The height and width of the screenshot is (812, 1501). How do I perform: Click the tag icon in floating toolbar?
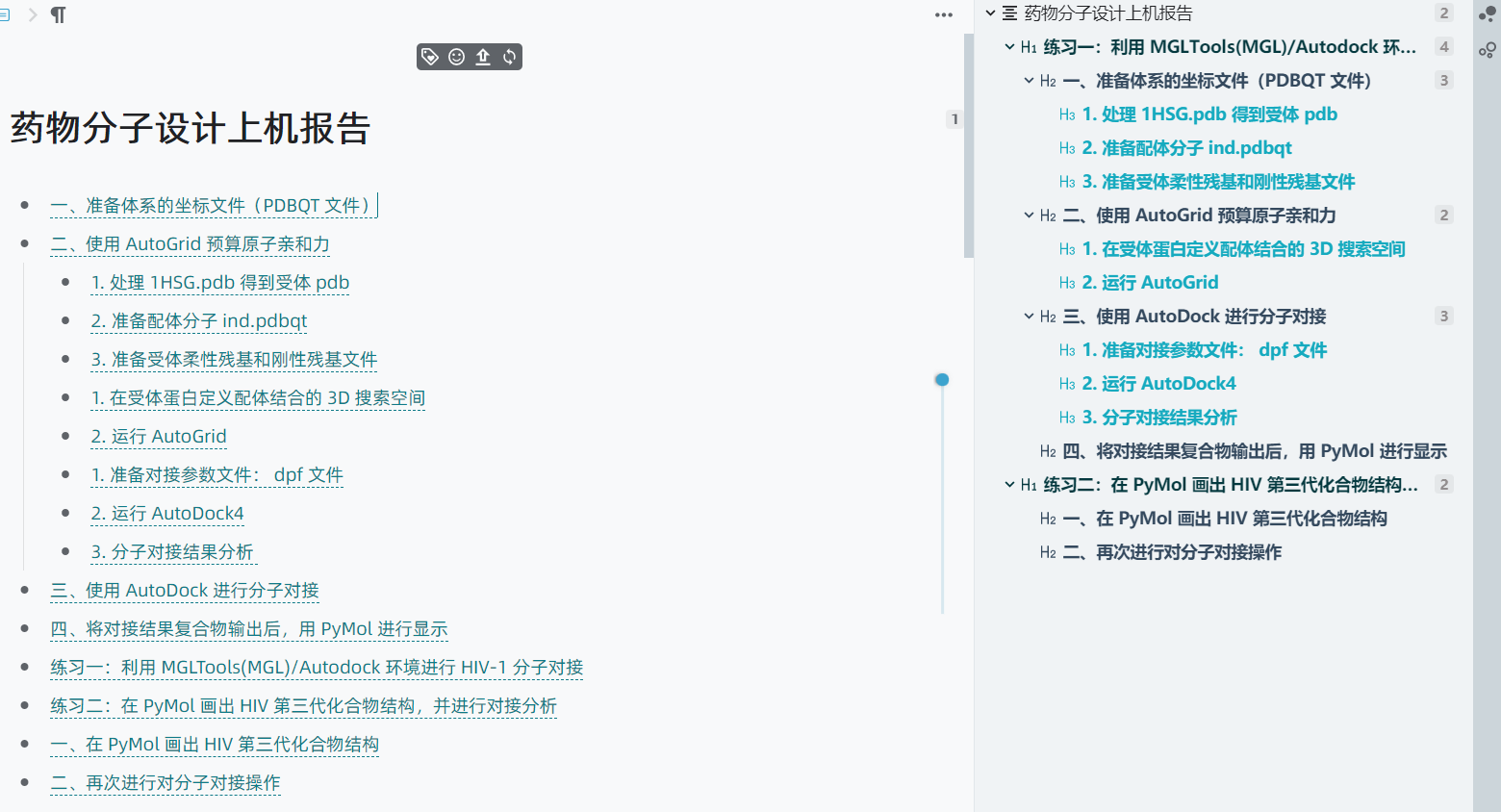tap(430, 57)
